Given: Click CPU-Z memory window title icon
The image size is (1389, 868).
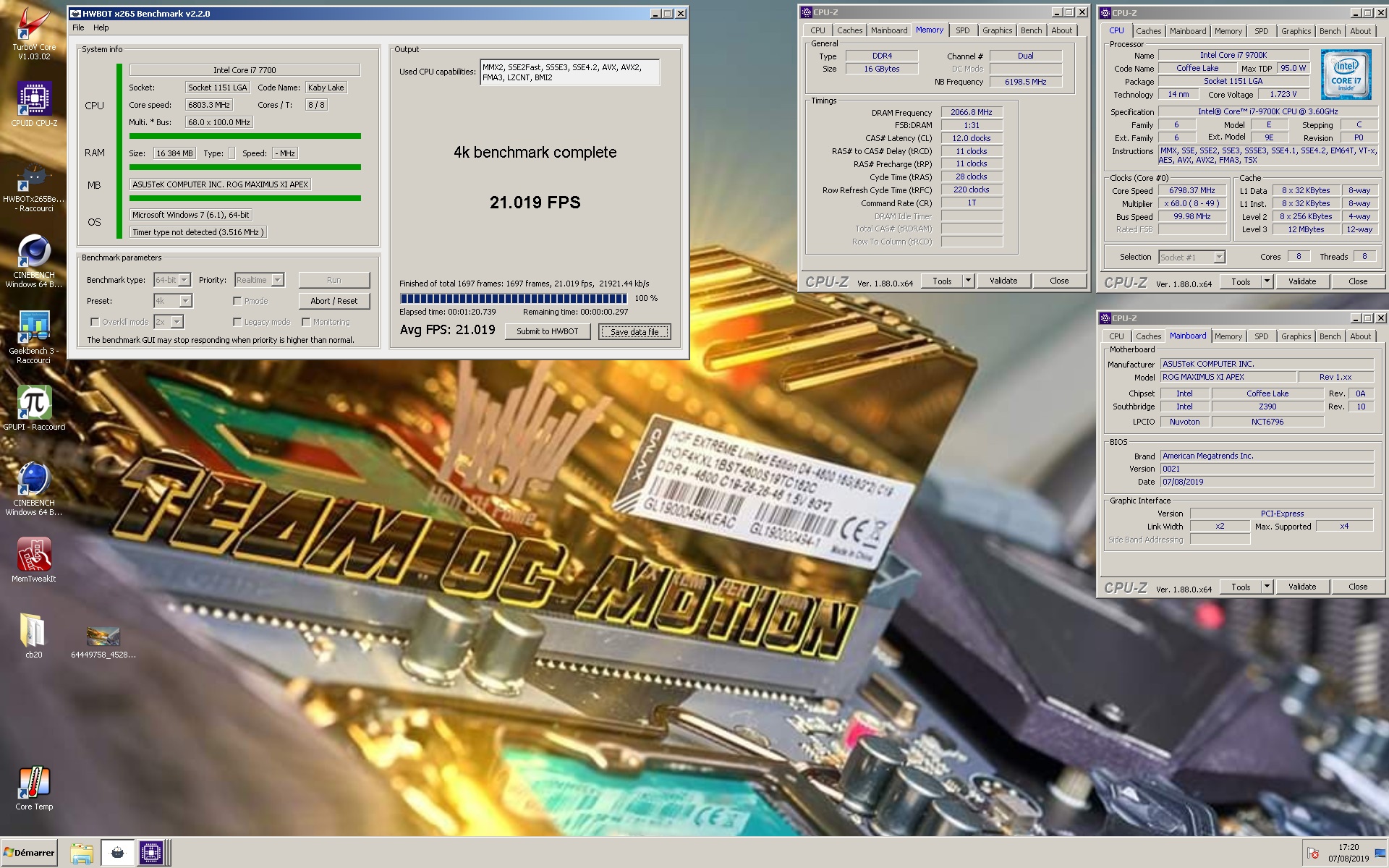Looking at the screenshot, I should [x=806, y=12].
